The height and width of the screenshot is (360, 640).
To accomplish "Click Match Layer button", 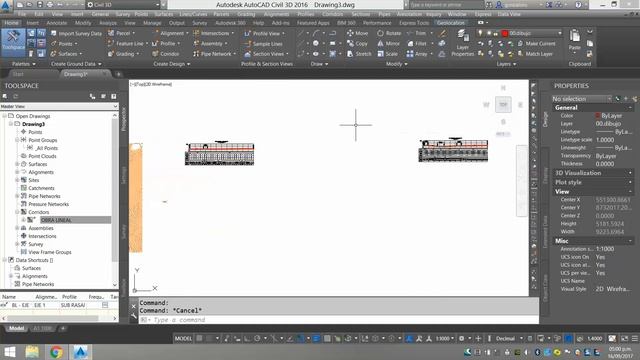I will point(535,54).
